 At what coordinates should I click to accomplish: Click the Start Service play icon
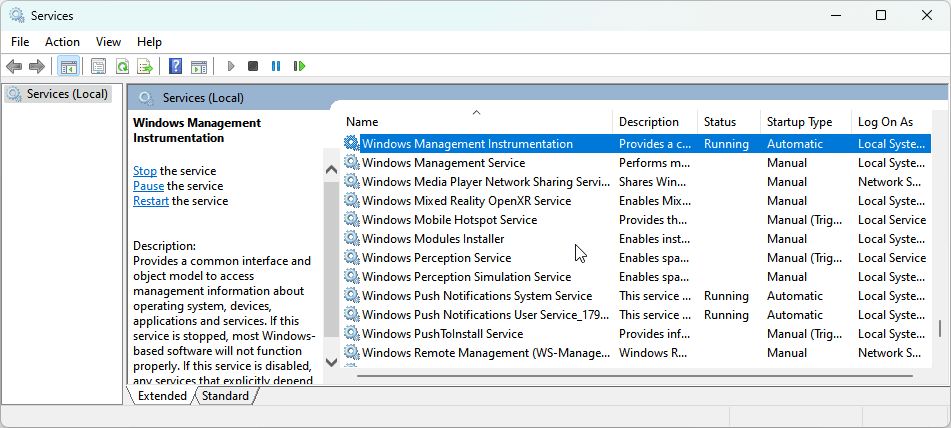point(230,66)
